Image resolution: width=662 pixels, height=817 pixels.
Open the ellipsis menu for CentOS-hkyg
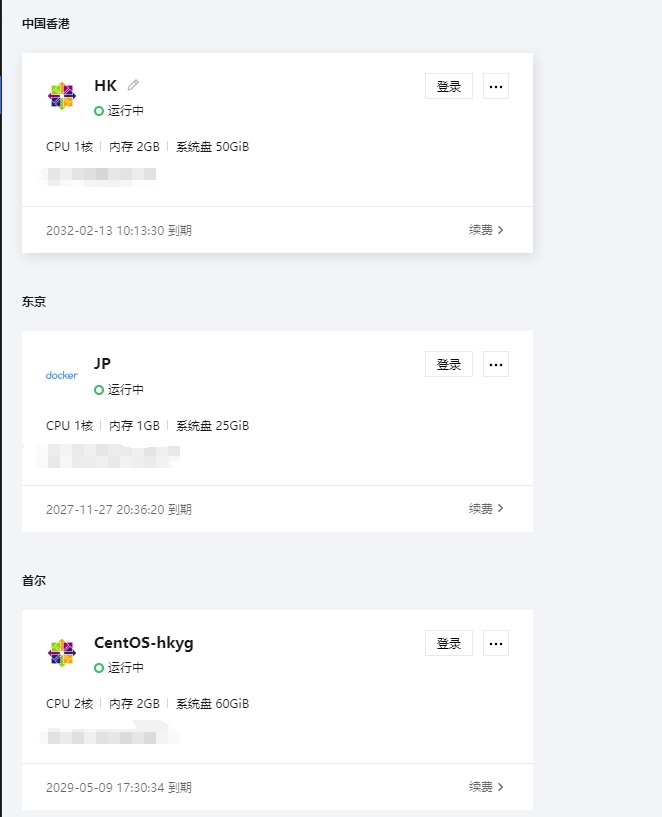click(496, 643)
